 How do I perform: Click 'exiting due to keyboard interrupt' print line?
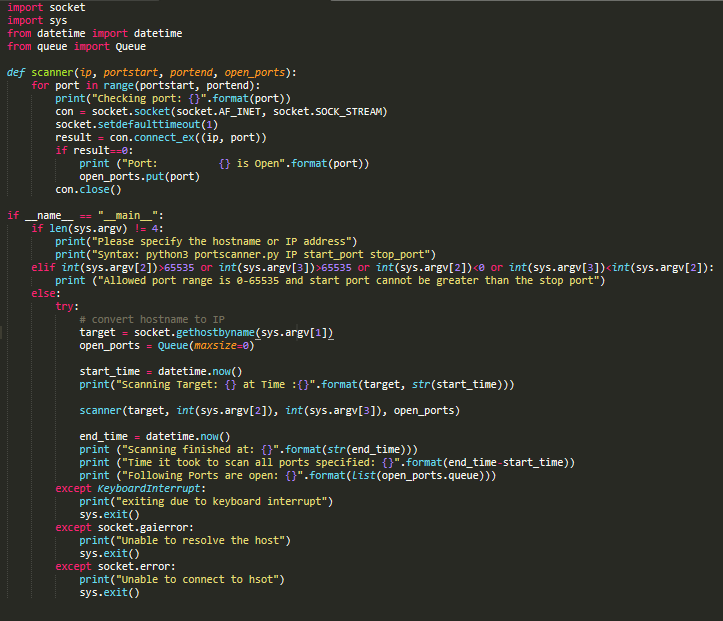click(206, 501)
